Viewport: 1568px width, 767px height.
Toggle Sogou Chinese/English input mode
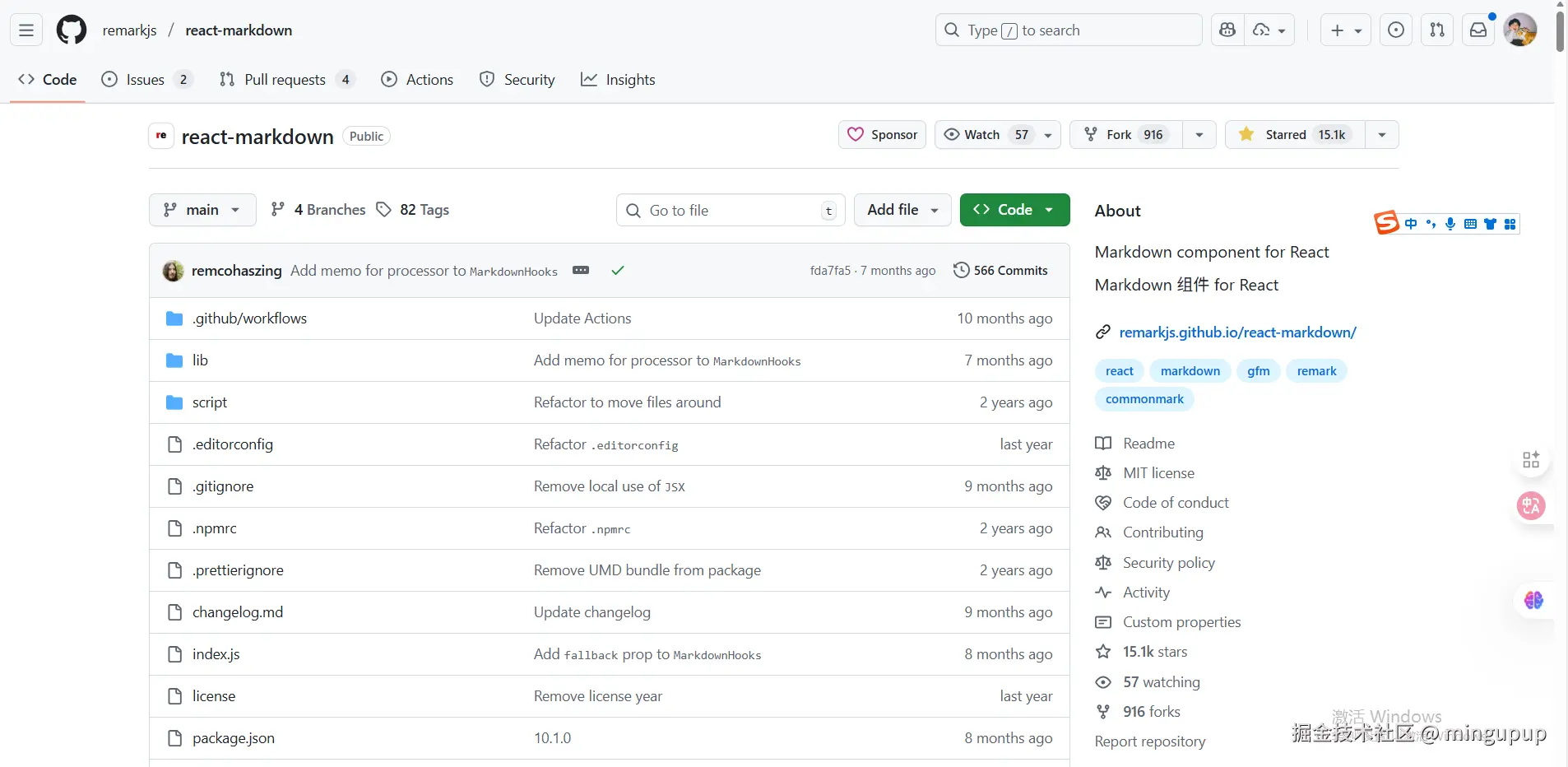click(1411, 224)
